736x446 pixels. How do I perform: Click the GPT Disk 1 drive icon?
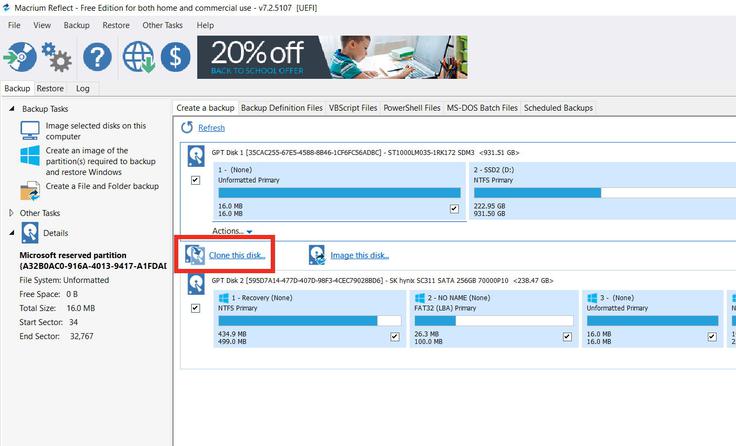click(196, 156)
